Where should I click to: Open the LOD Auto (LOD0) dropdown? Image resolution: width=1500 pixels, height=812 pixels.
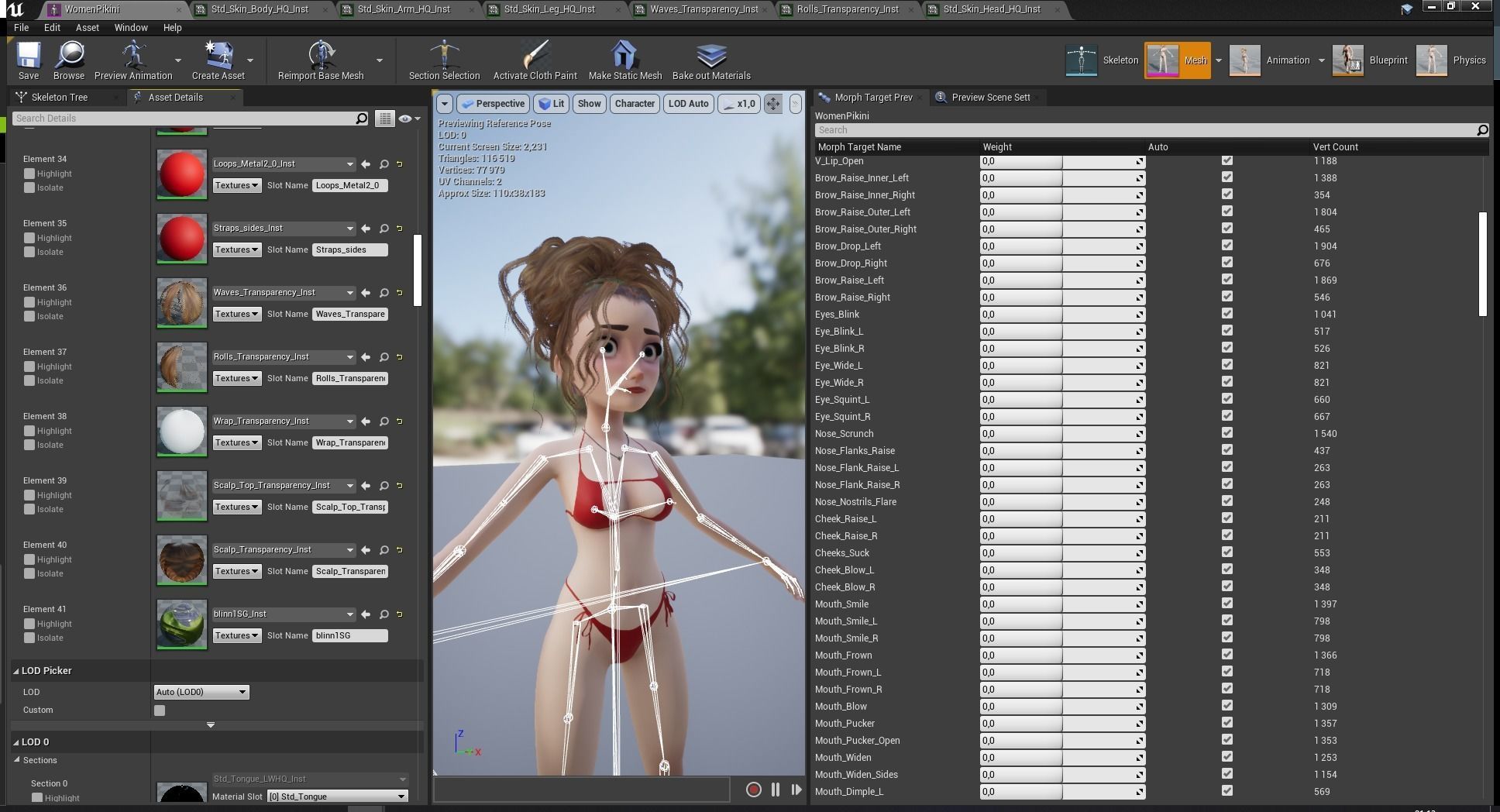coord(201,692)
